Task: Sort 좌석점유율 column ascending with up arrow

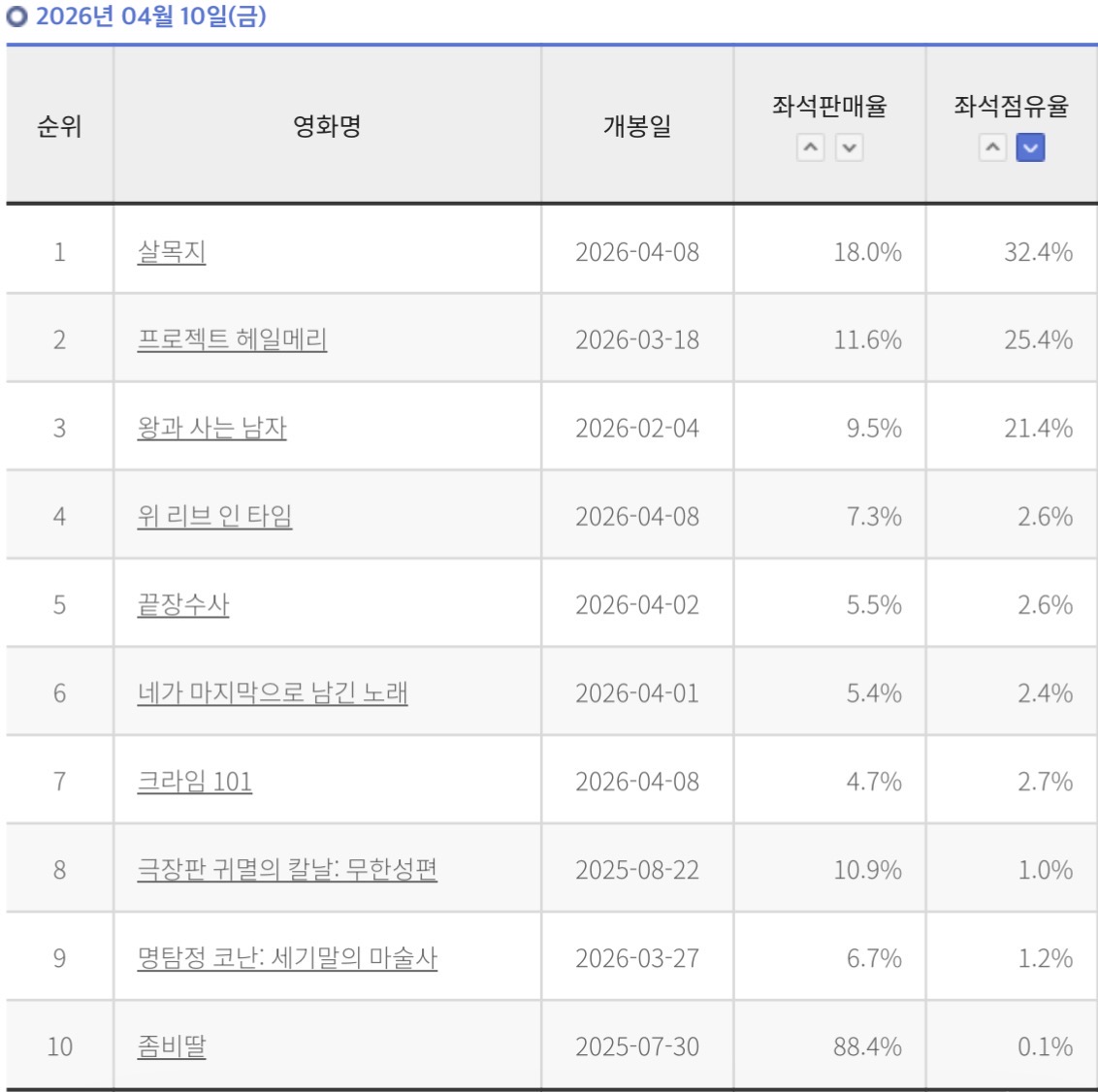Action: (992, 147)
